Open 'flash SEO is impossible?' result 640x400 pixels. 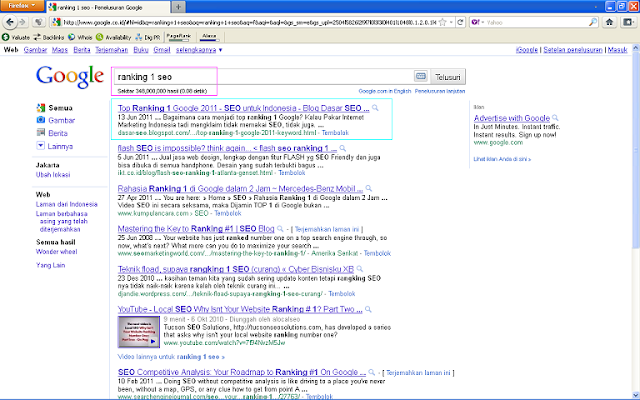pos(227,148)
